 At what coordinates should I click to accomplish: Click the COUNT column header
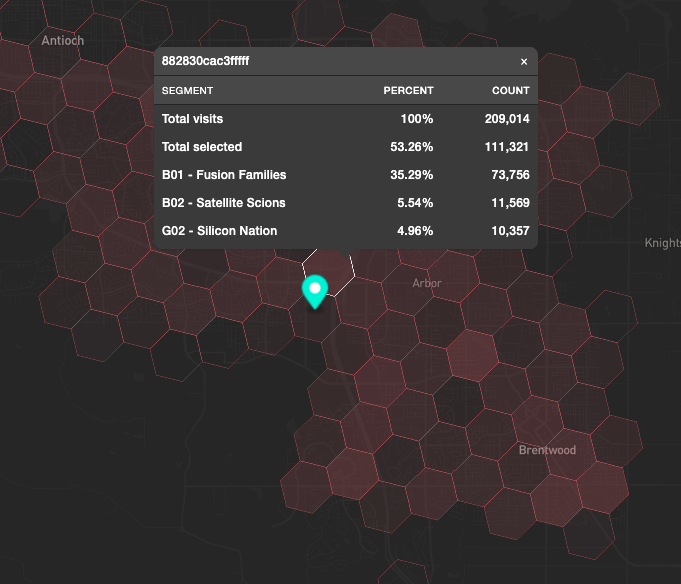pos(510,90)
